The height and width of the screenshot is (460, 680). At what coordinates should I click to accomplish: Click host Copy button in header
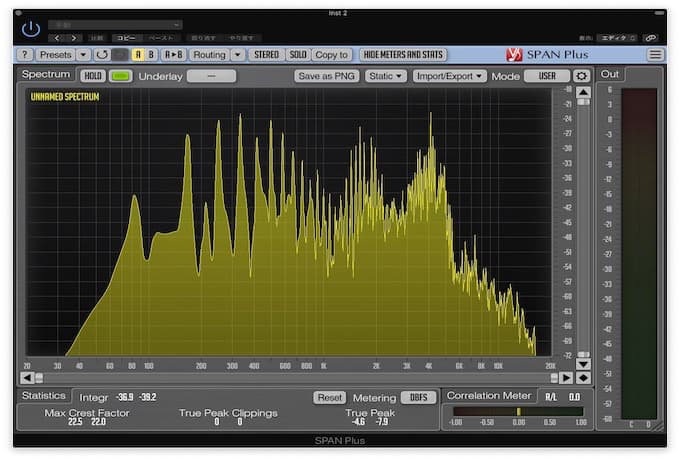click(x=127, y=38)
